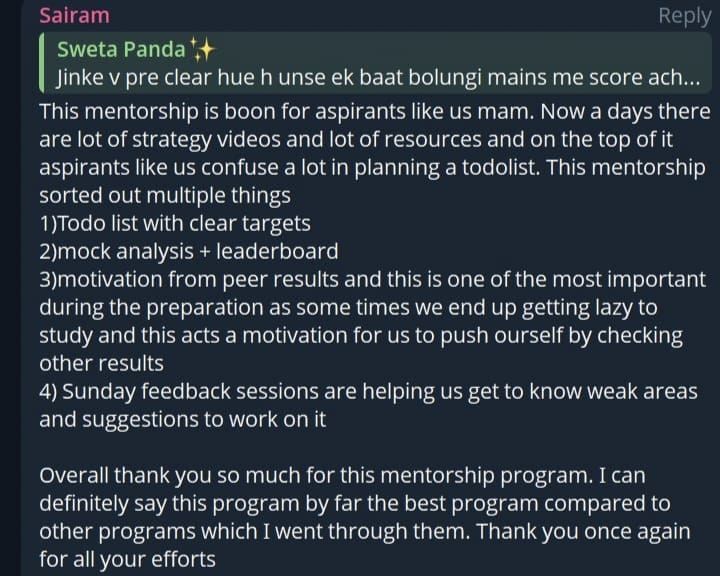Click the green vertical quote bar
The width and height of the screenshot is (720, 576).
coord(41,62)
